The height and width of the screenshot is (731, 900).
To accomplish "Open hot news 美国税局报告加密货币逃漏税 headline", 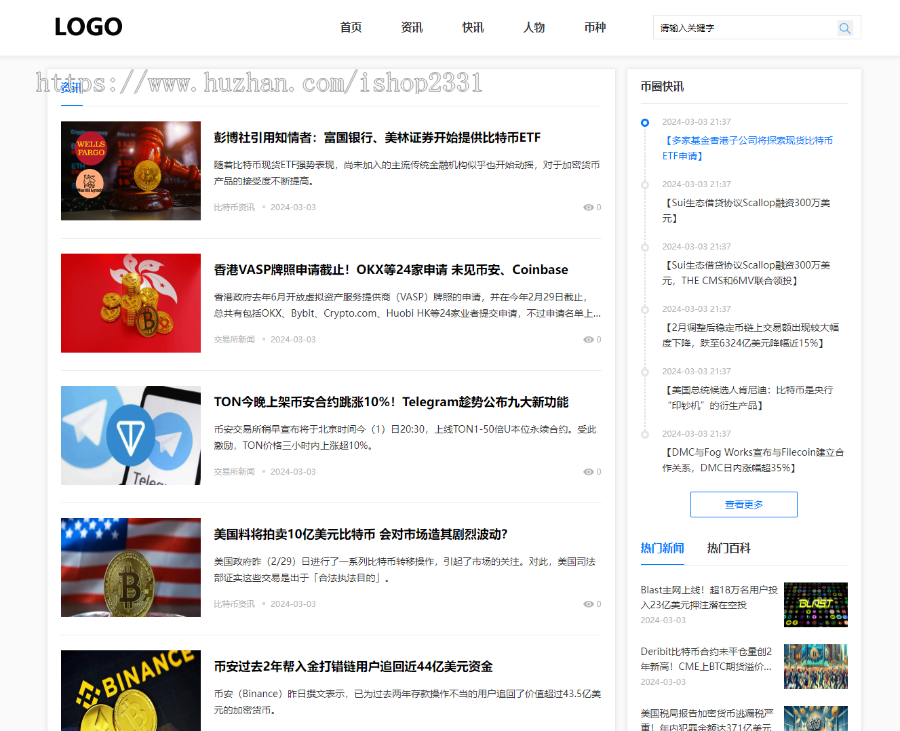I will pos(707,721).
